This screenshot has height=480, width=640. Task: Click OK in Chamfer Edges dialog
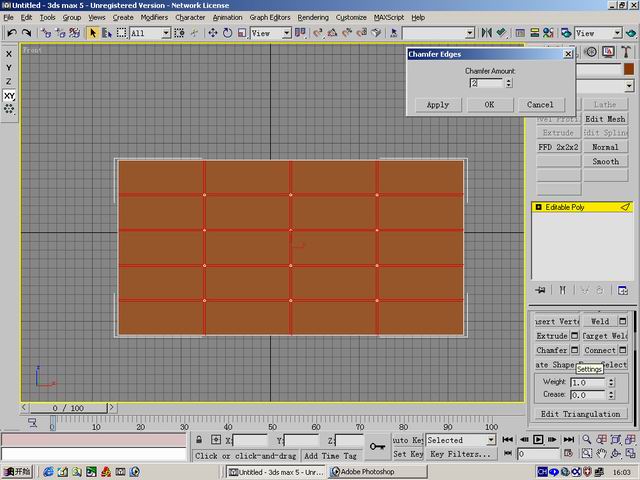(489, 104)
